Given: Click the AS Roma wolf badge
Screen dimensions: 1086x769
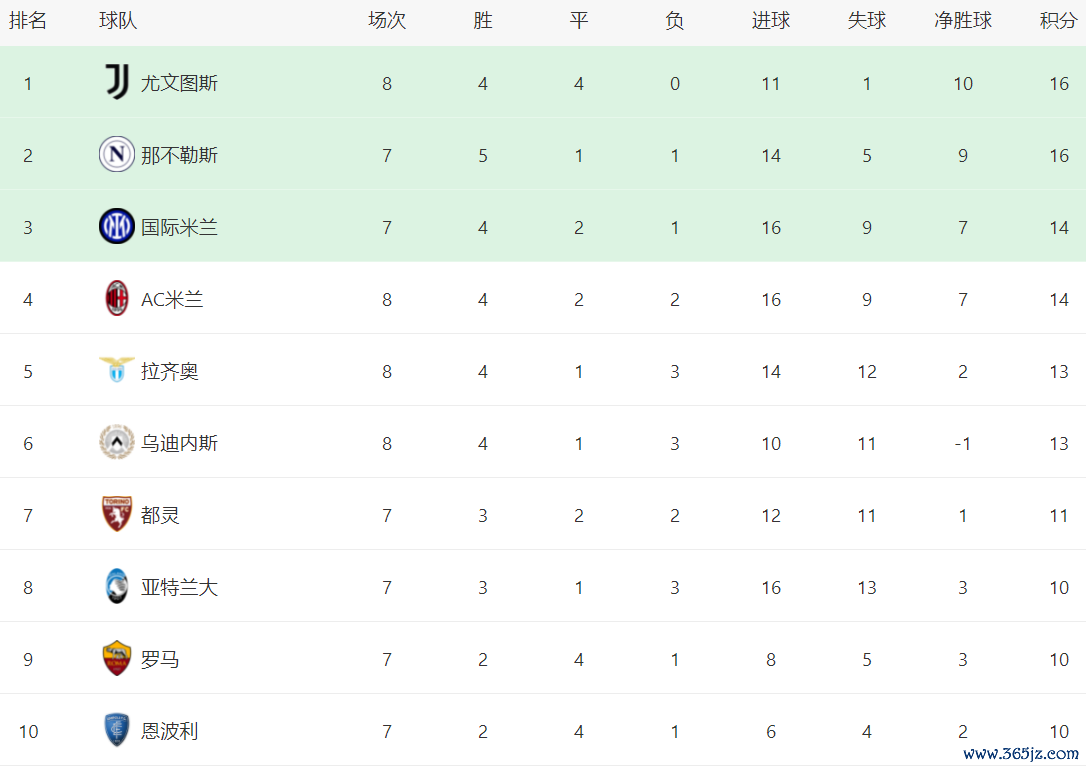Looking at the screenshot, I should [116, 658].
